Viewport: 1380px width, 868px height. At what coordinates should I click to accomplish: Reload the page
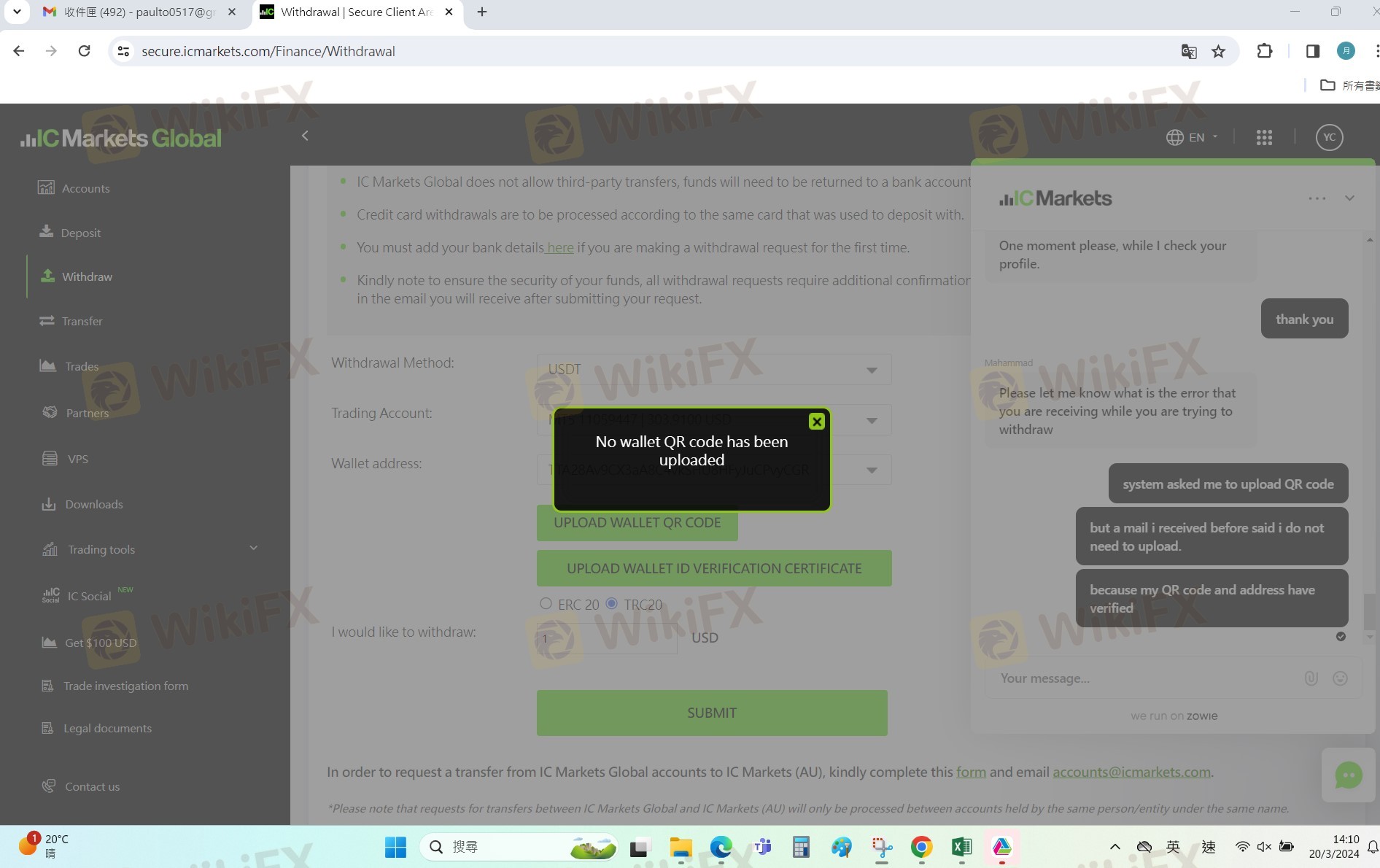[x=84, y=51]
